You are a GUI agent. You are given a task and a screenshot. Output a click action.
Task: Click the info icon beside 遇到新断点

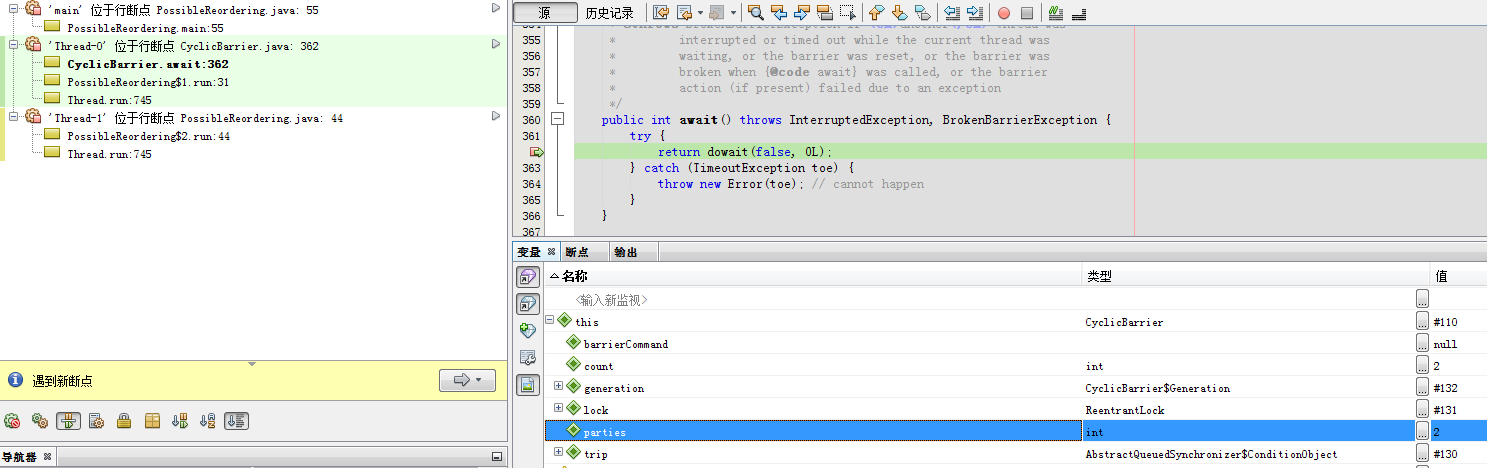pos(15,380)
